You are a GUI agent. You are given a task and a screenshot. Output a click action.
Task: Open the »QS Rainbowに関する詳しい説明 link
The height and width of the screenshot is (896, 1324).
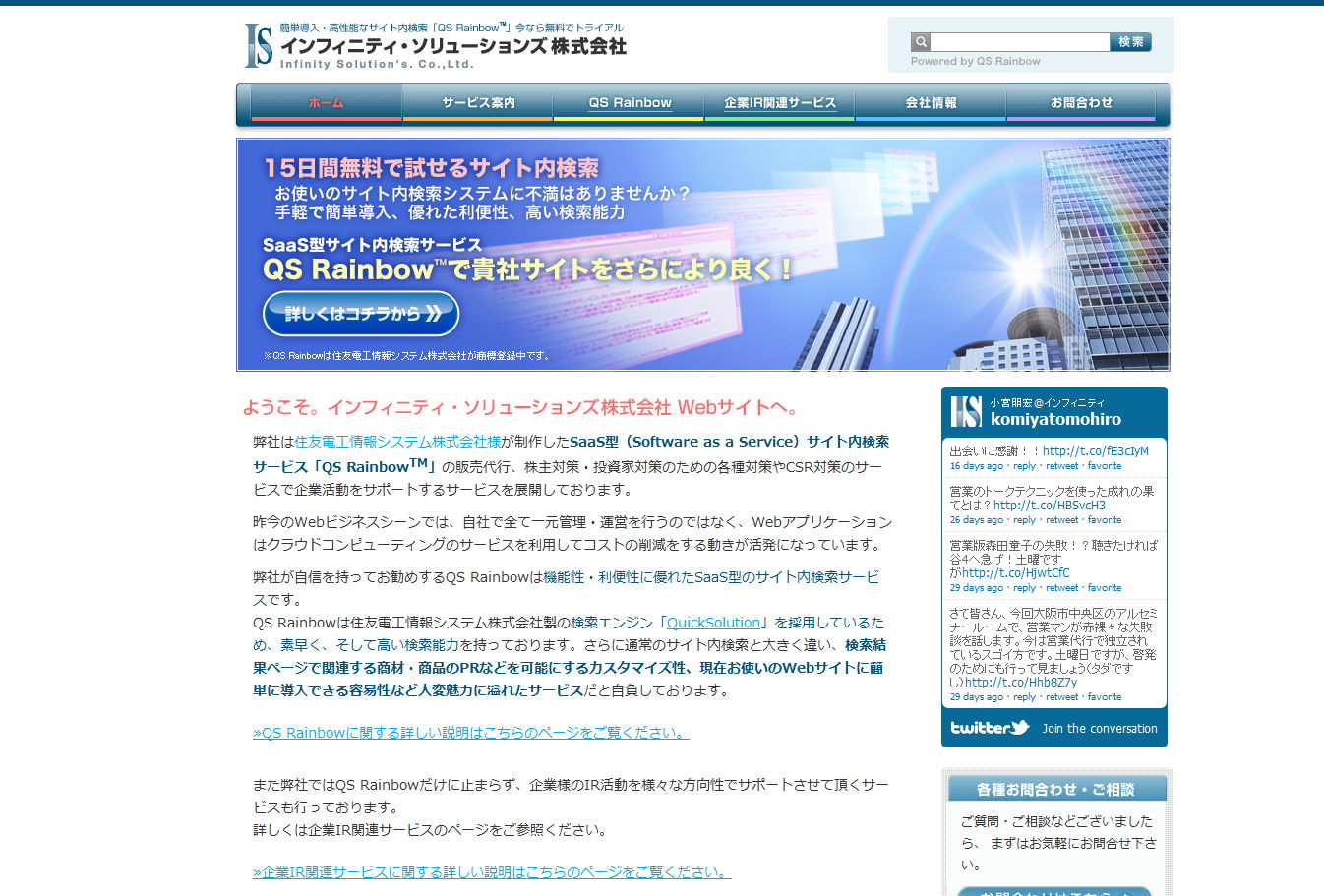[471, 733]
